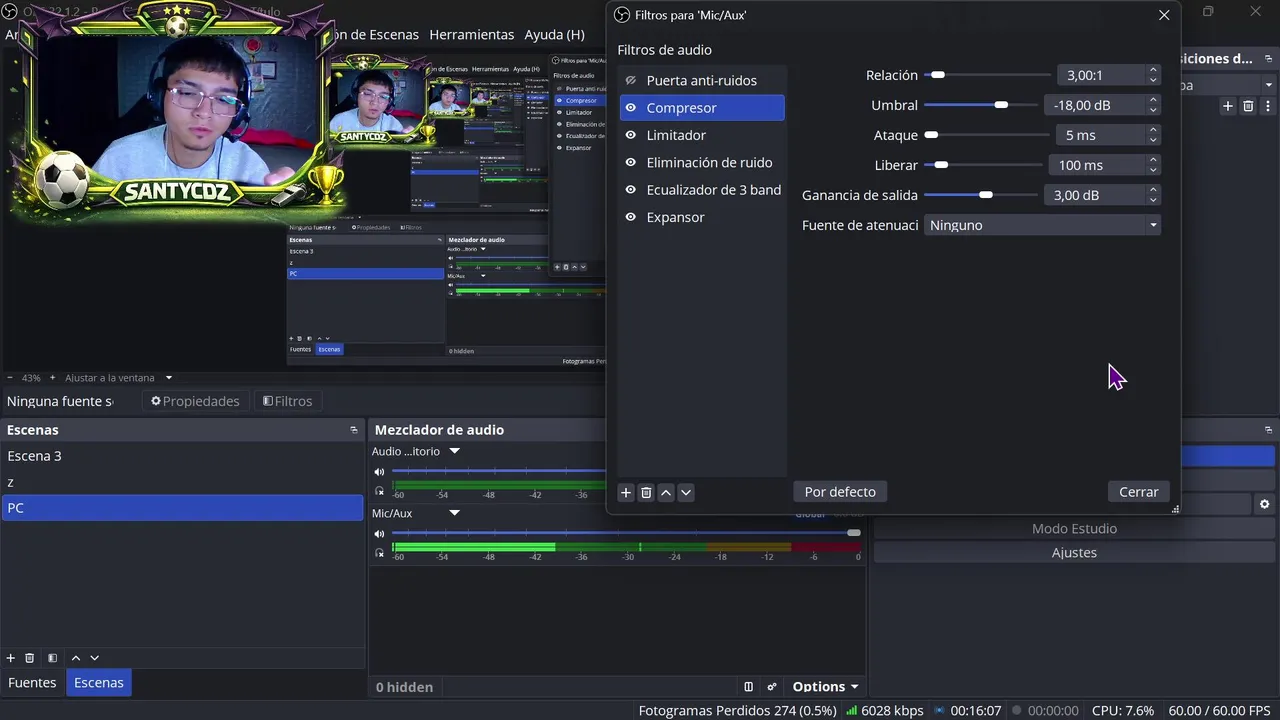The width and height of the screenshot is (1280, 720).
Task: Open the Ayuda (H) menu
Action: (x=555, y=34)
